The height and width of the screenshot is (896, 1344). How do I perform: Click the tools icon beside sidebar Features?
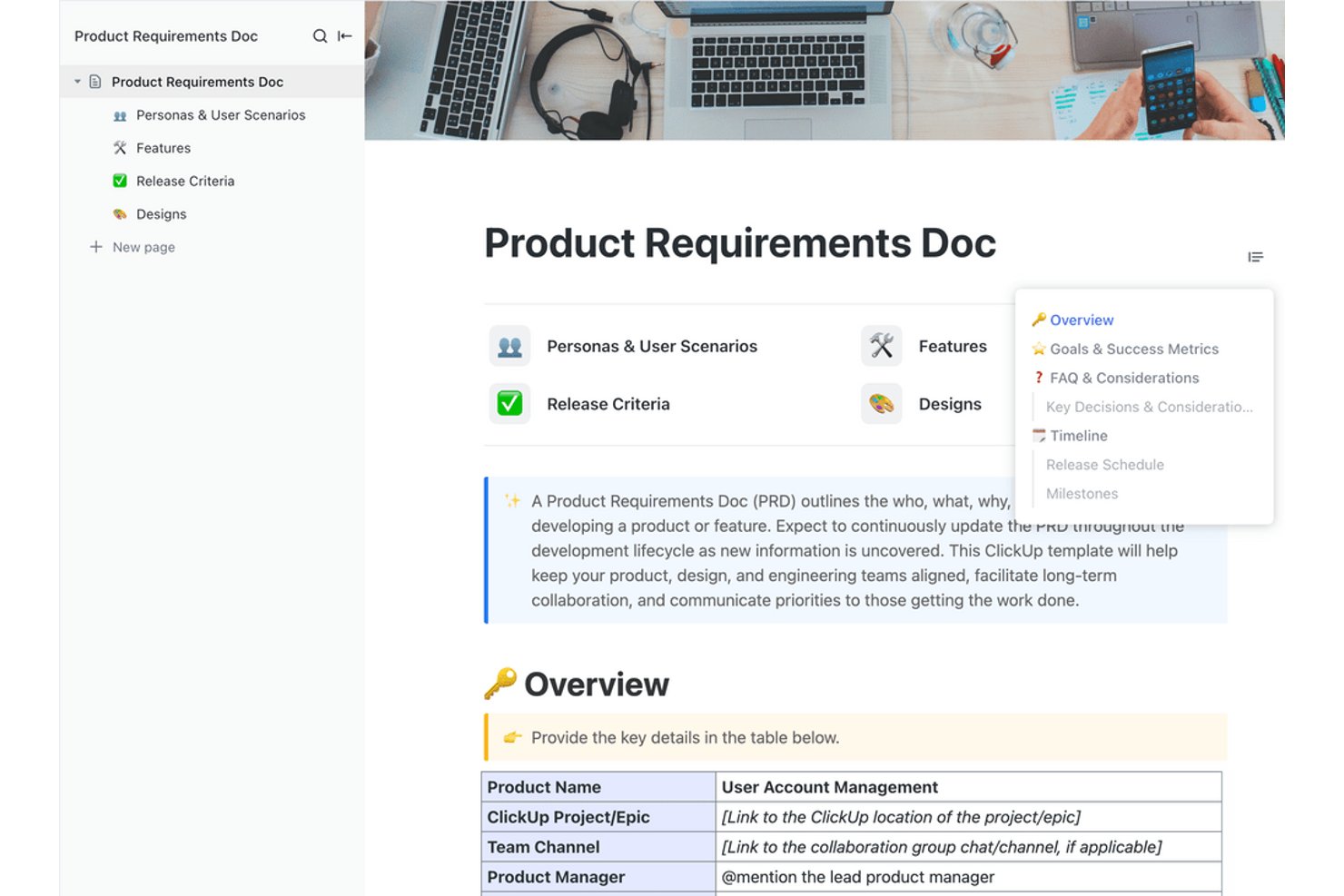(120, 148)
